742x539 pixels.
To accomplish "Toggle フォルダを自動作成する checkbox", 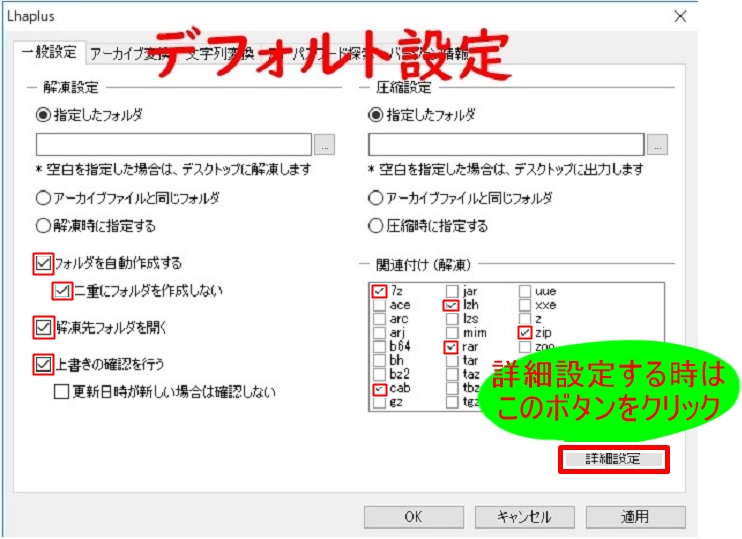I will [43, 263].
